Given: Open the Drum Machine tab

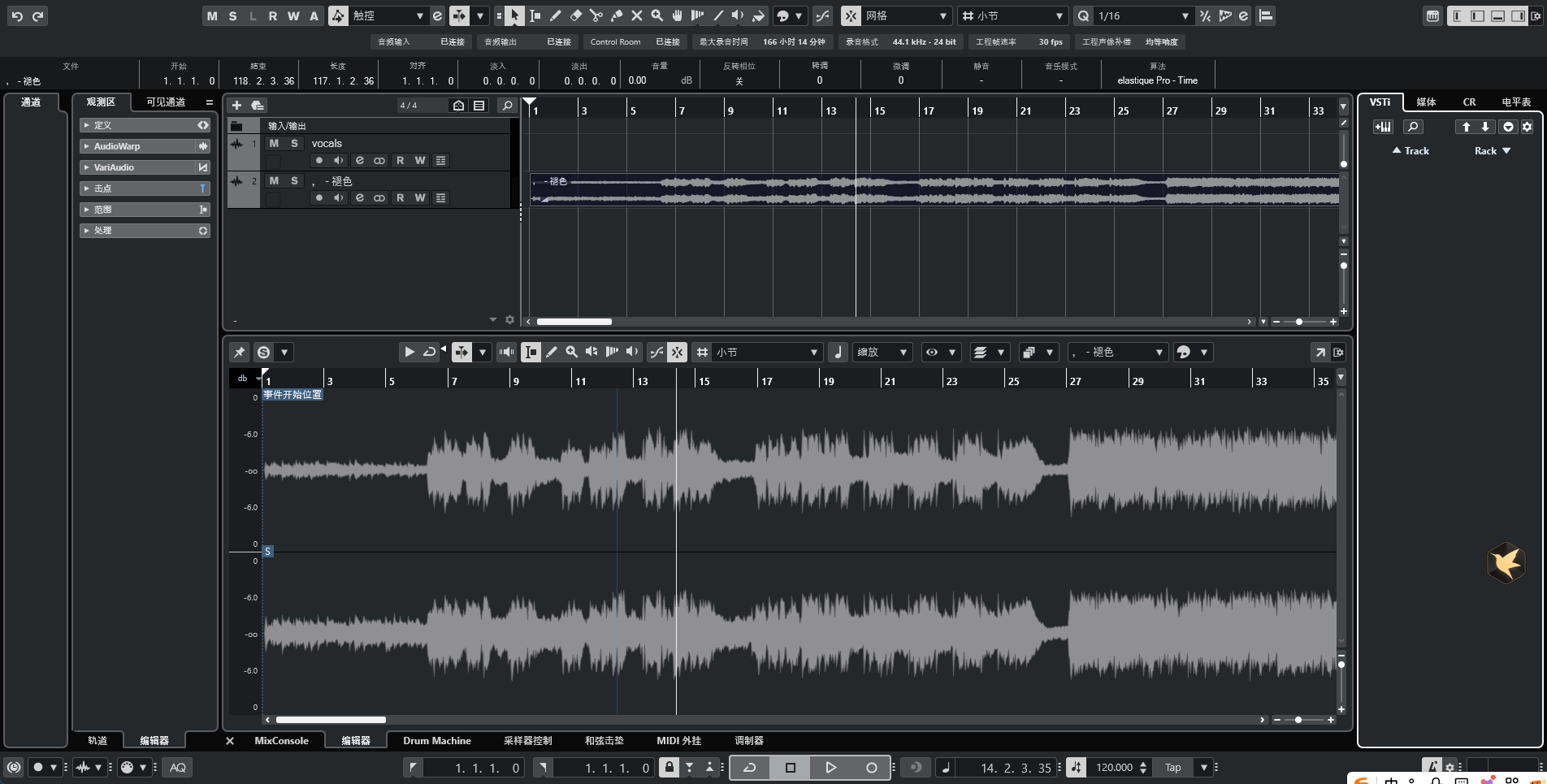Looking at the screenshot, I should click(436, 741).
